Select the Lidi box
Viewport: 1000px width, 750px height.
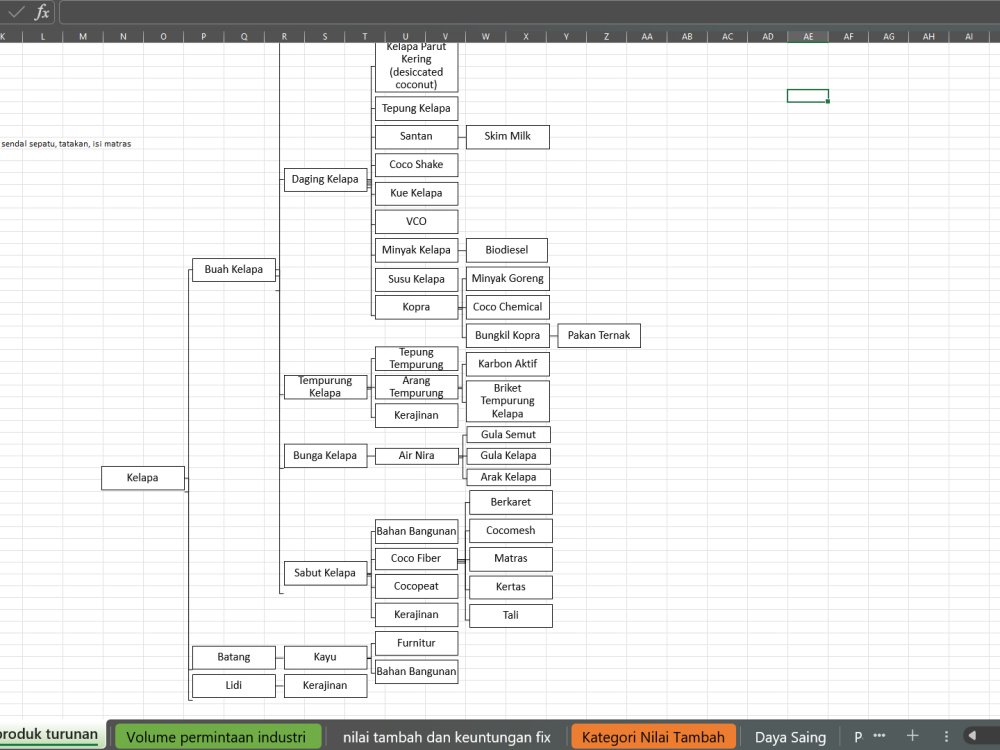tap(233, 686)
